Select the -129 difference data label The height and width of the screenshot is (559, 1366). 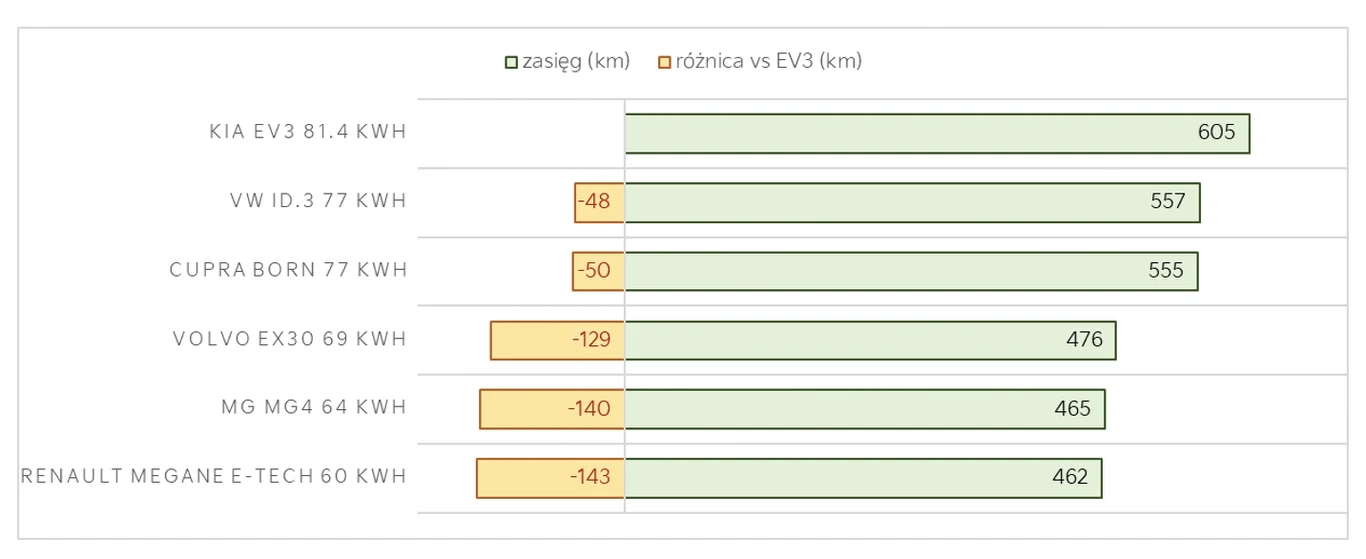click(591, 339)
